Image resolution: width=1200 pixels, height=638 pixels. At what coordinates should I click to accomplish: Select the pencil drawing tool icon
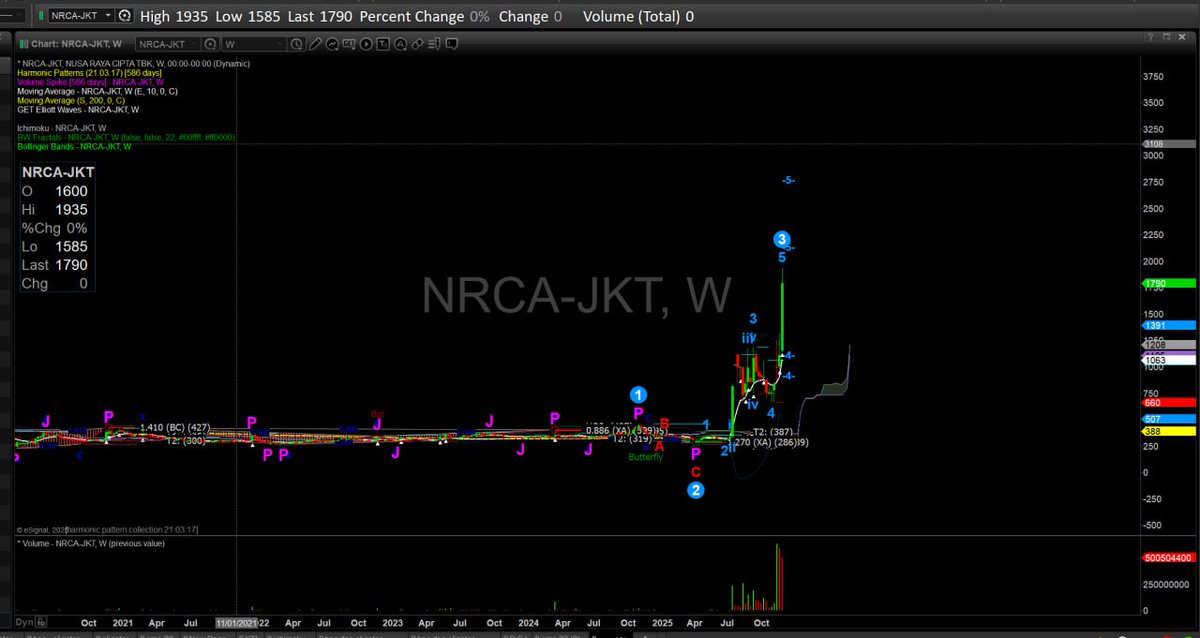coord(314,44)
